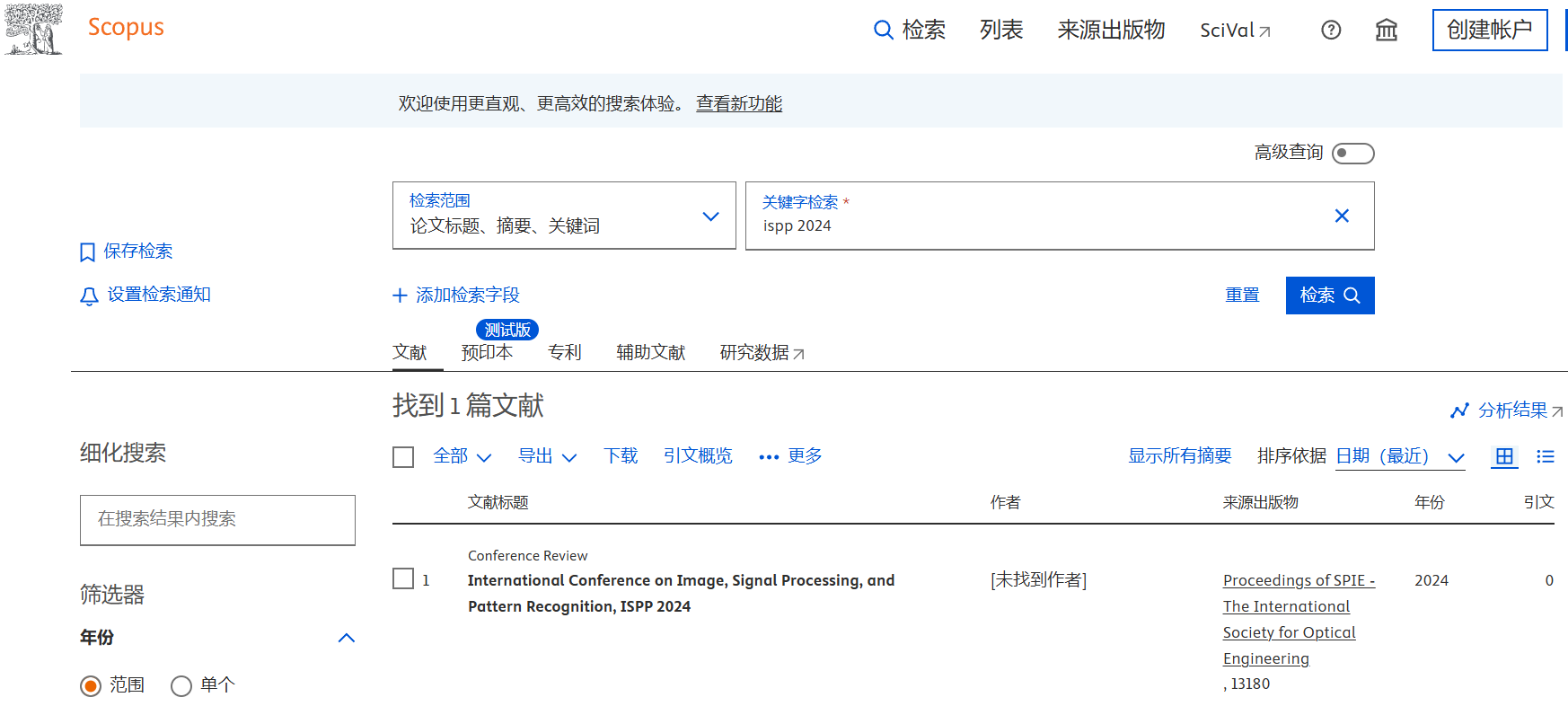Viewport: 1568px width, 706px height.
Task: Click the search magnifier icon in header
Action: pos(884,30)
